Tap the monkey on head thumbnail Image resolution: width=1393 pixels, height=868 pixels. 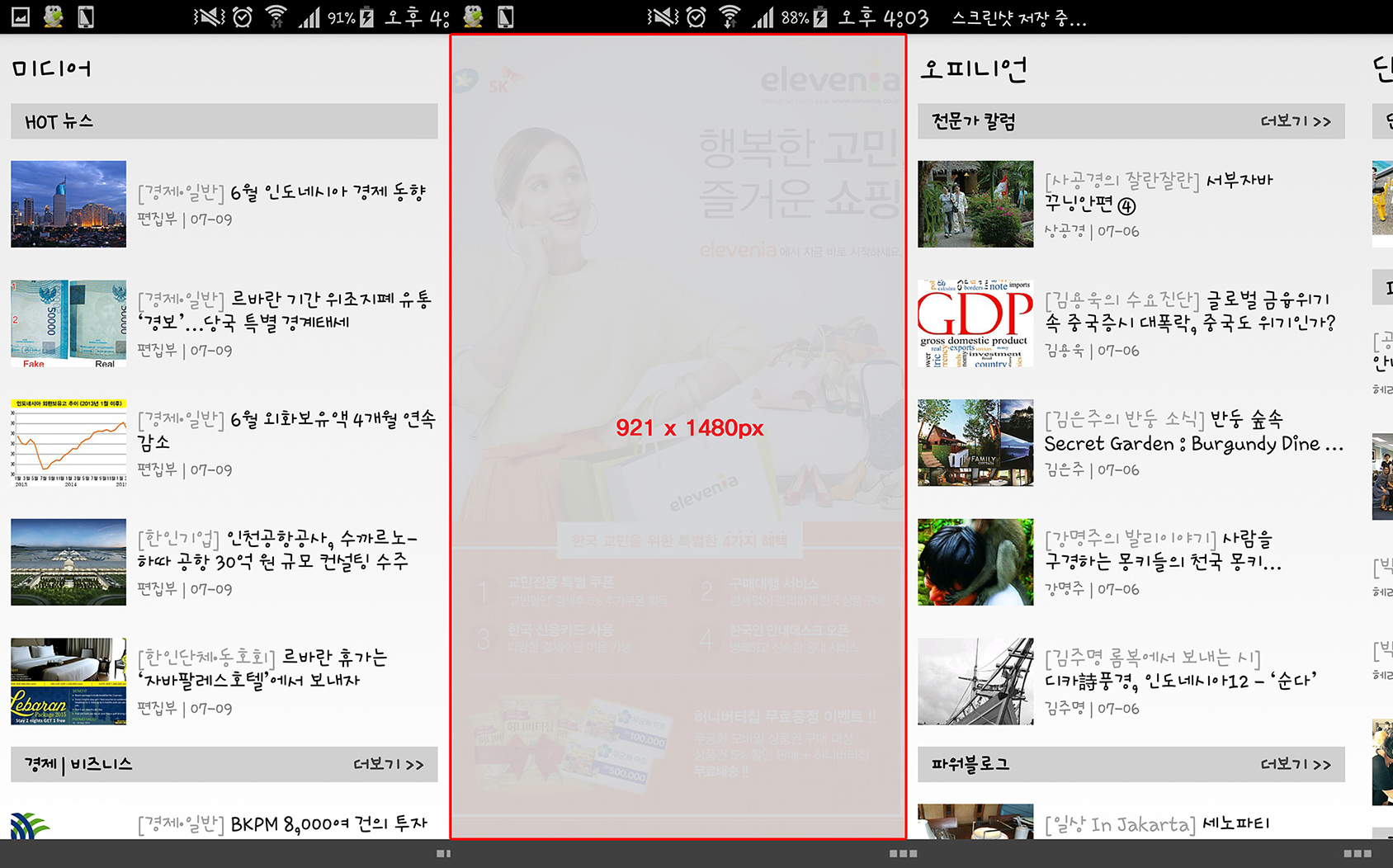coord(975,562)
